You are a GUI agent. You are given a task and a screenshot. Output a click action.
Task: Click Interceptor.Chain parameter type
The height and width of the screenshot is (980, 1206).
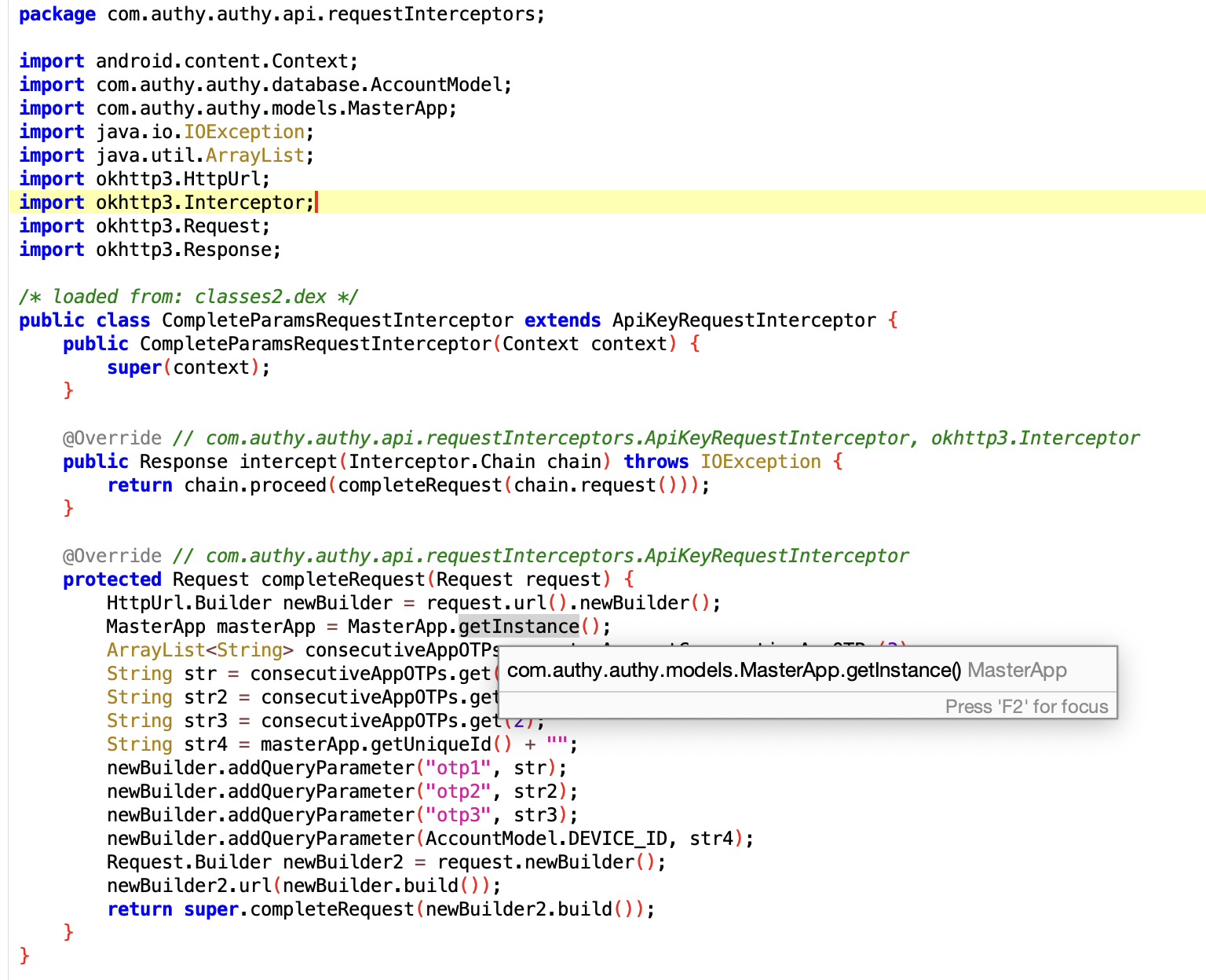[442, 462]
